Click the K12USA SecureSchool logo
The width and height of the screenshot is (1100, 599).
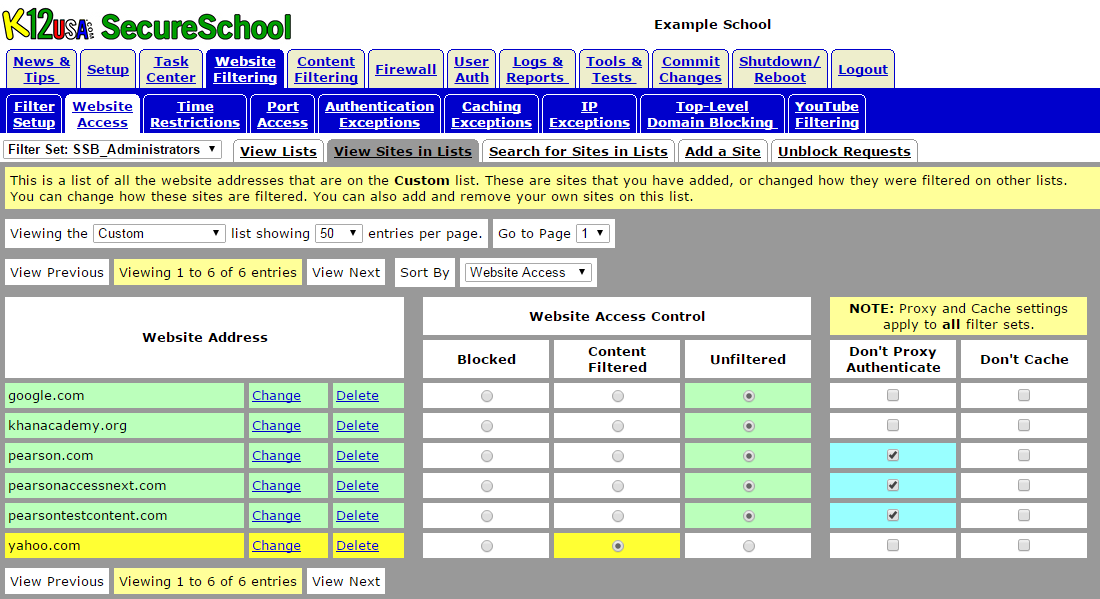click(147, 26)
